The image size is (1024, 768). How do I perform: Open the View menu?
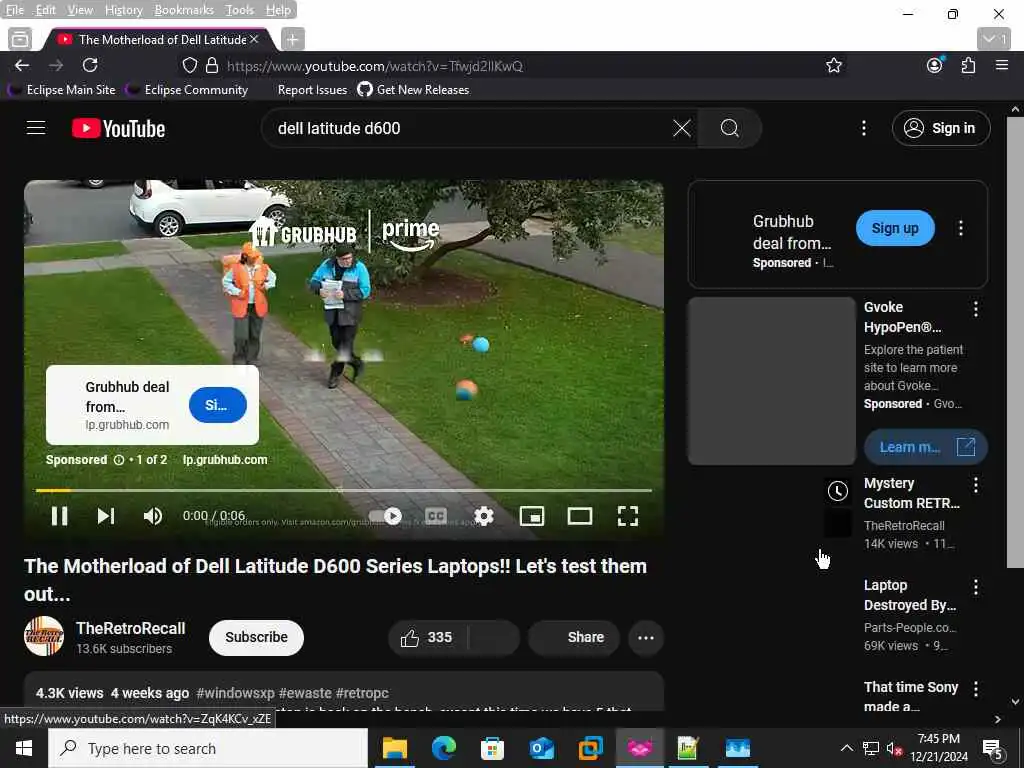(80, 10)
